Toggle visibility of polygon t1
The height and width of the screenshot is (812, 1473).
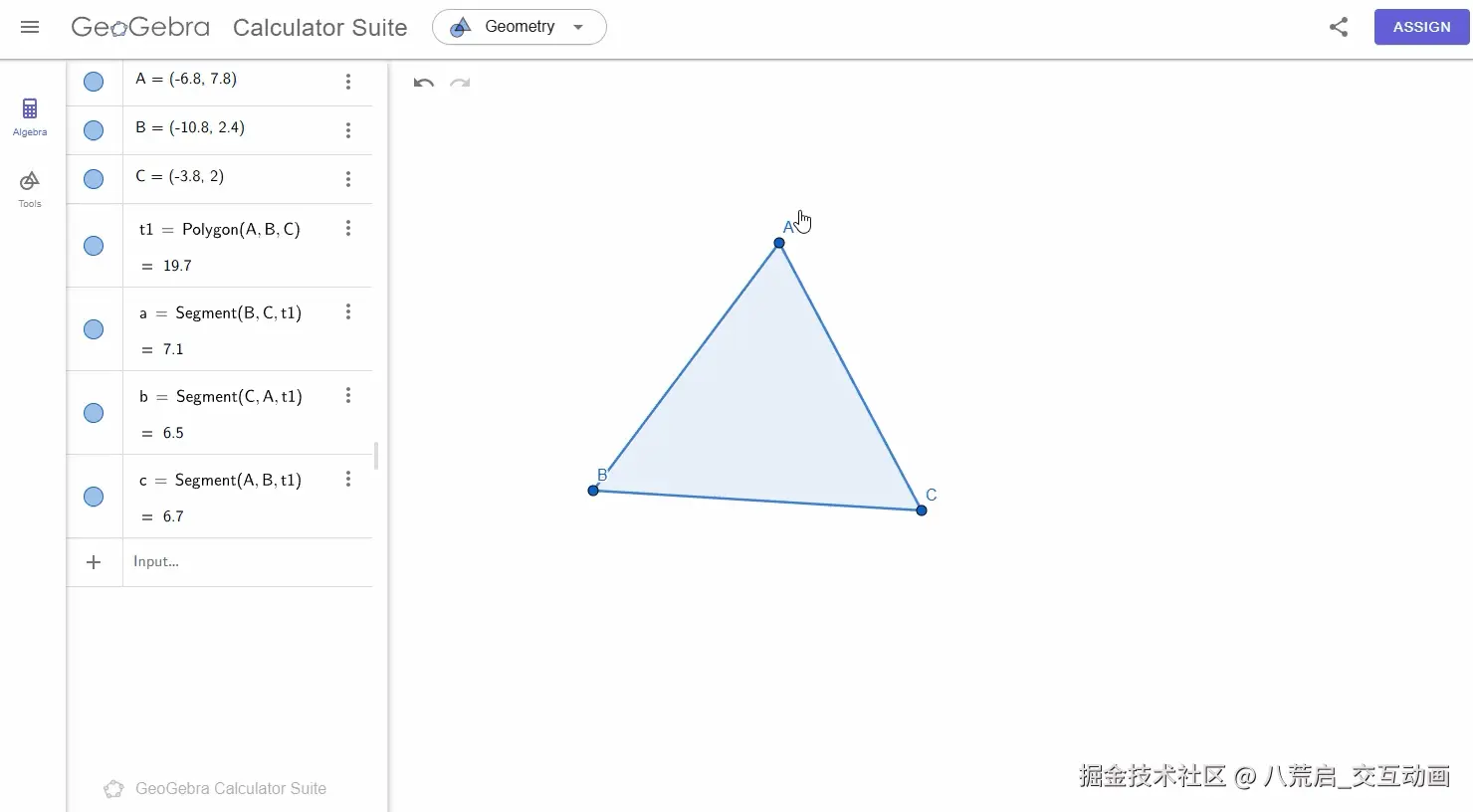(94, 246)
